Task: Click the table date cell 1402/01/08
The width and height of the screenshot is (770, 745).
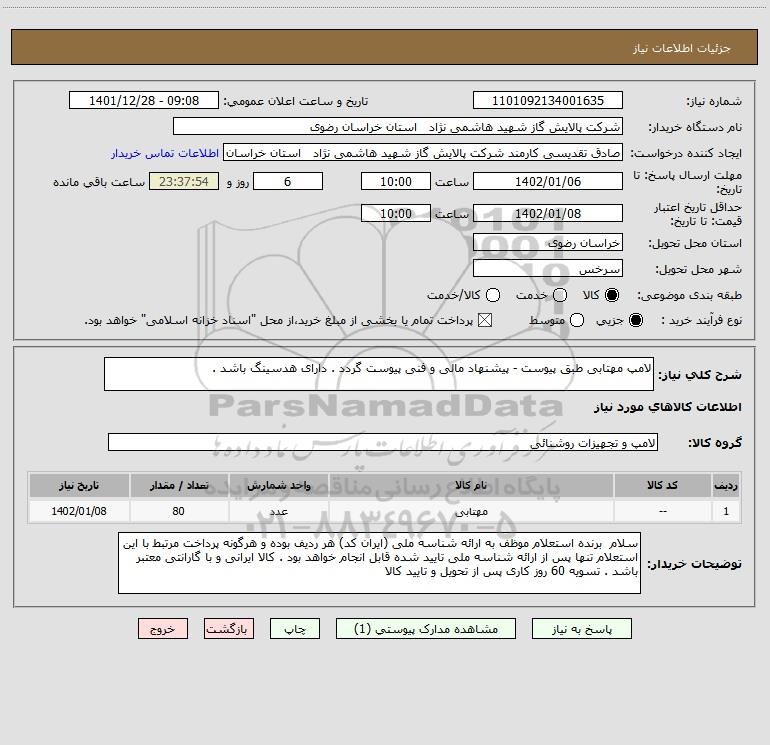Action: [79, 511]
